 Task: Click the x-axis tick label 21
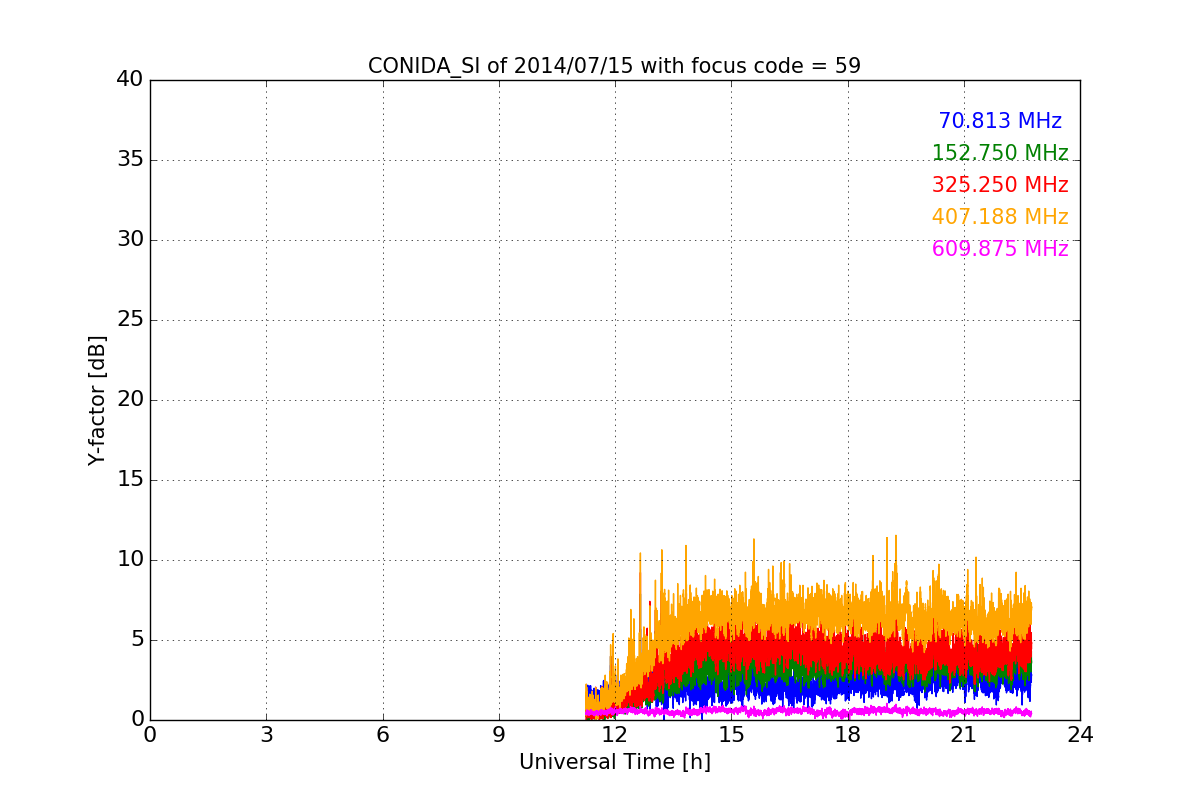tap(964, 735)
